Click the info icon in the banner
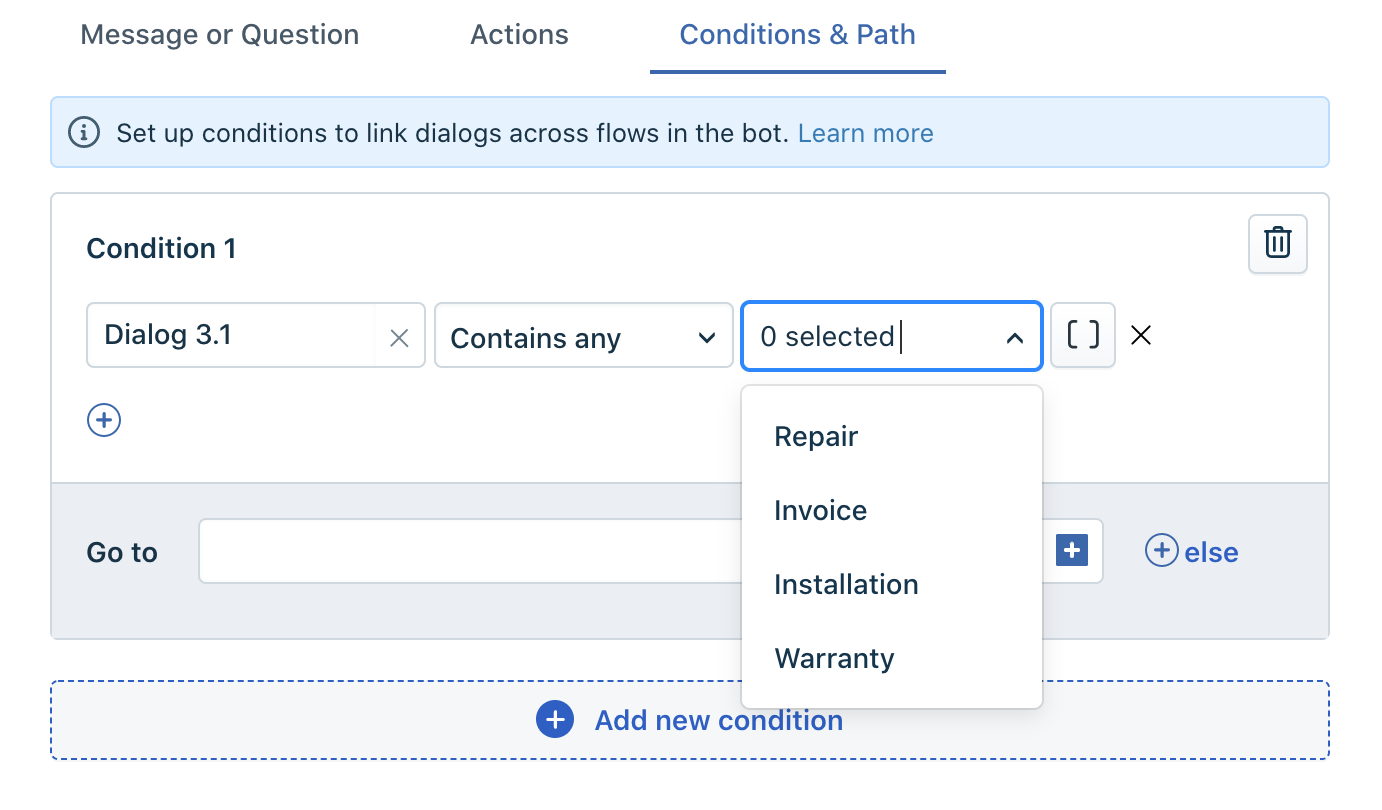 [x=84, y=132]
